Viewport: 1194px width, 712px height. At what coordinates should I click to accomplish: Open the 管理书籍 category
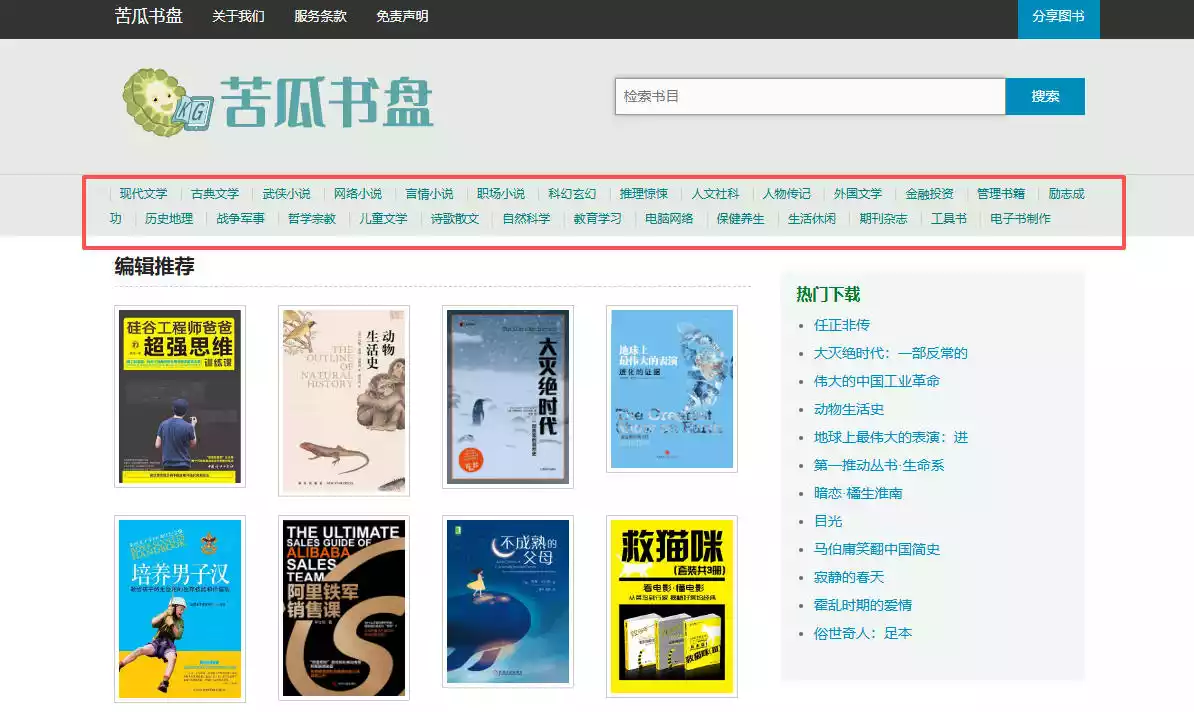(x=1001, y=193)
